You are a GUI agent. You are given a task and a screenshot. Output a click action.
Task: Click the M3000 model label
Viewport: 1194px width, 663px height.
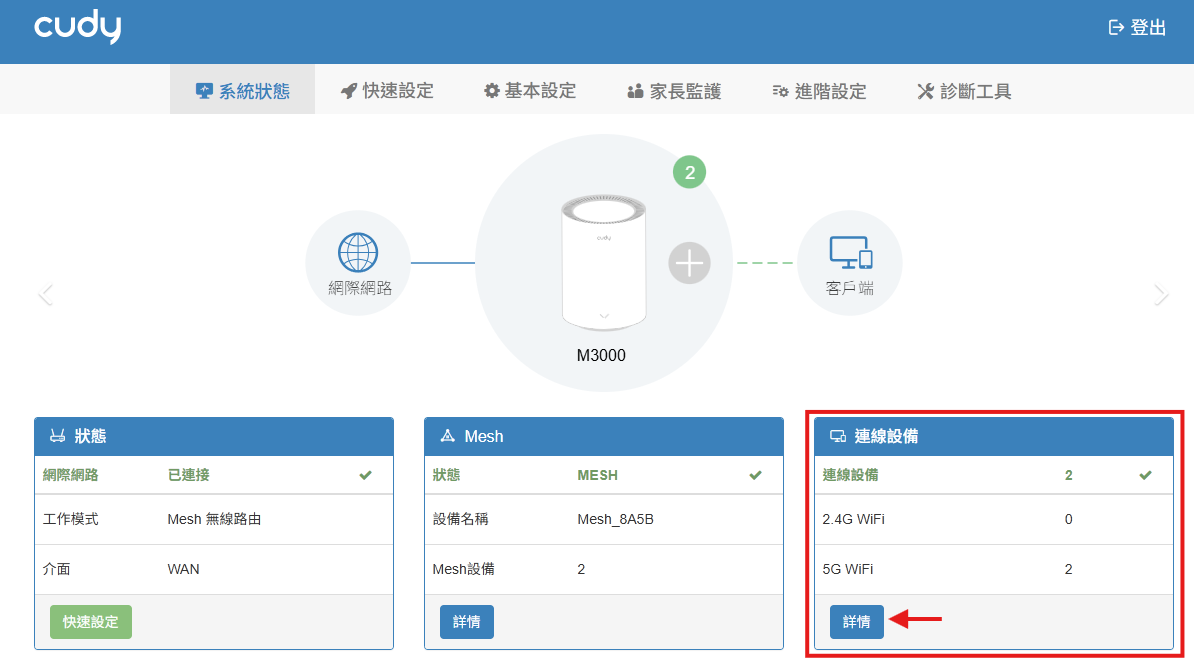click(601, 355)
